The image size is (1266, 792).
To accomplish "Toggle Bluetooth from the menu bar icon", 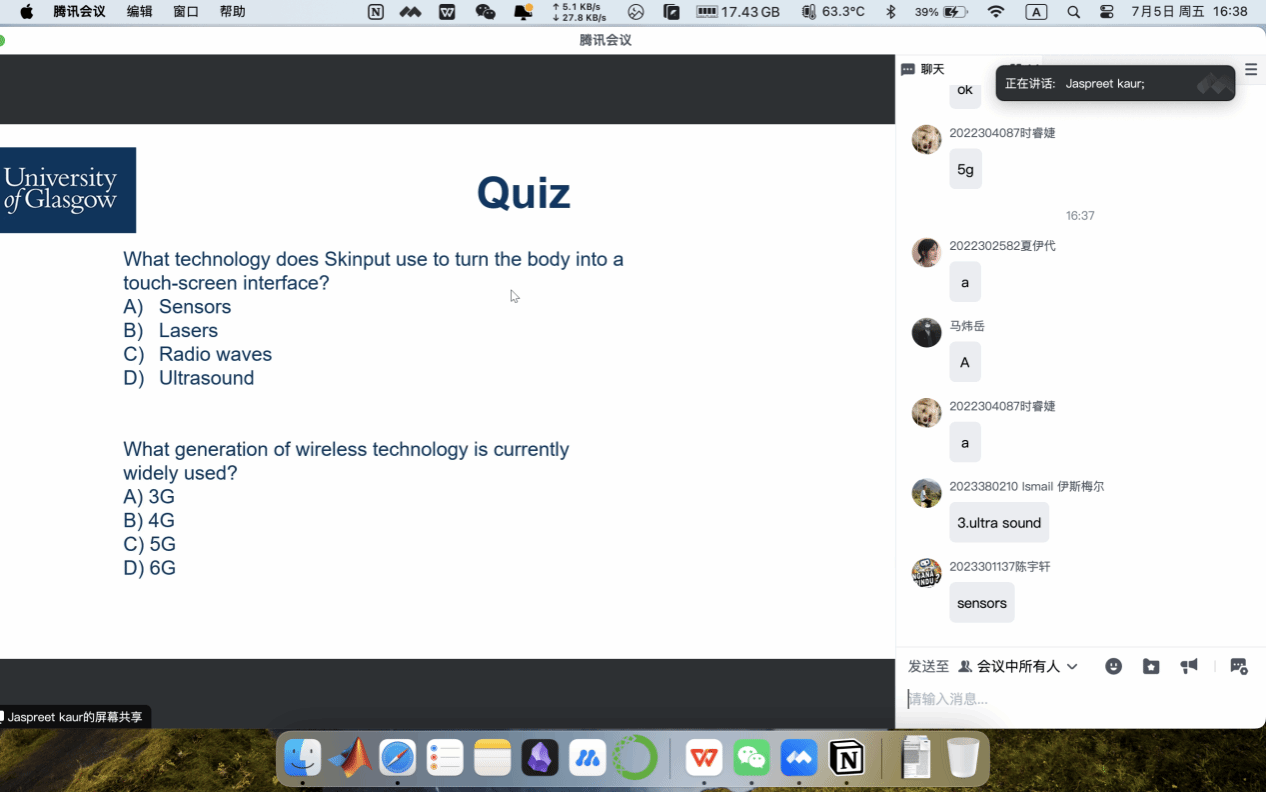I will pyautogui.click(x=890, y=12).
